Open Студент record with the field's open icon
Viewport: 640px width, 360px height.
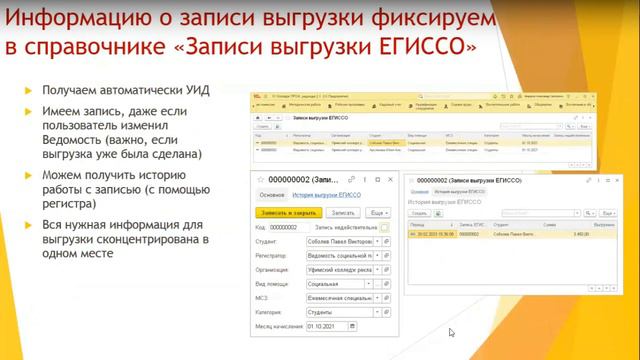(387, 242)
